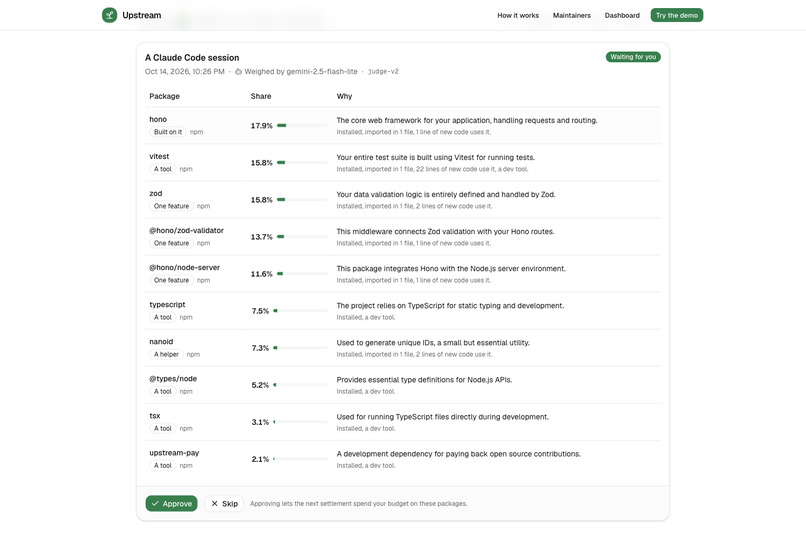Select the vitest package name

click(159, 156)
